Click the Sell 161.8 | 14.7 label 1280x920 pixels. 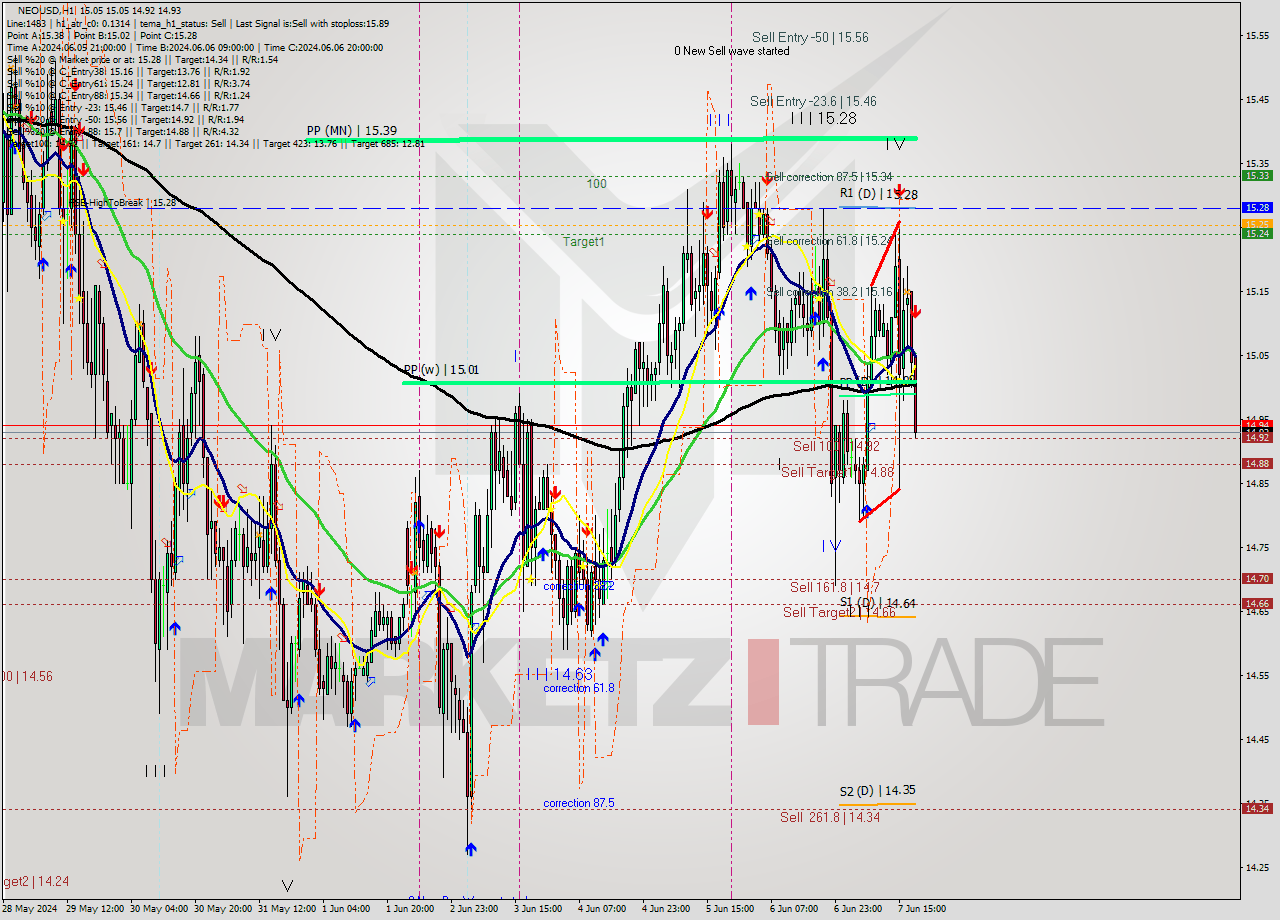[835, 587]
